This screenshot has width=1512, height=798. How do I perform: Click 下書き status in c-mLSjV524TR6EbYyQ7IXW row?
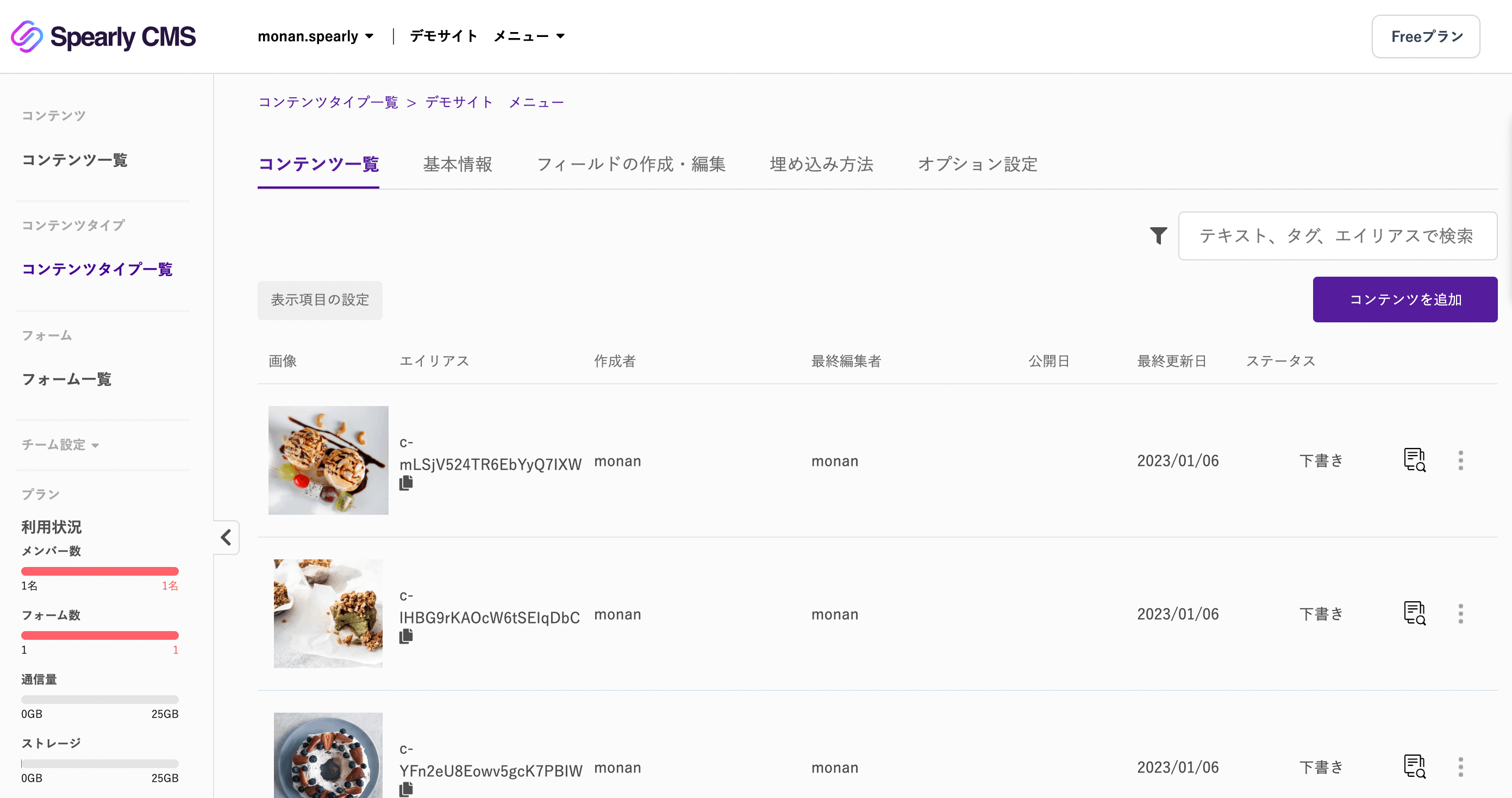(1321, 461)
